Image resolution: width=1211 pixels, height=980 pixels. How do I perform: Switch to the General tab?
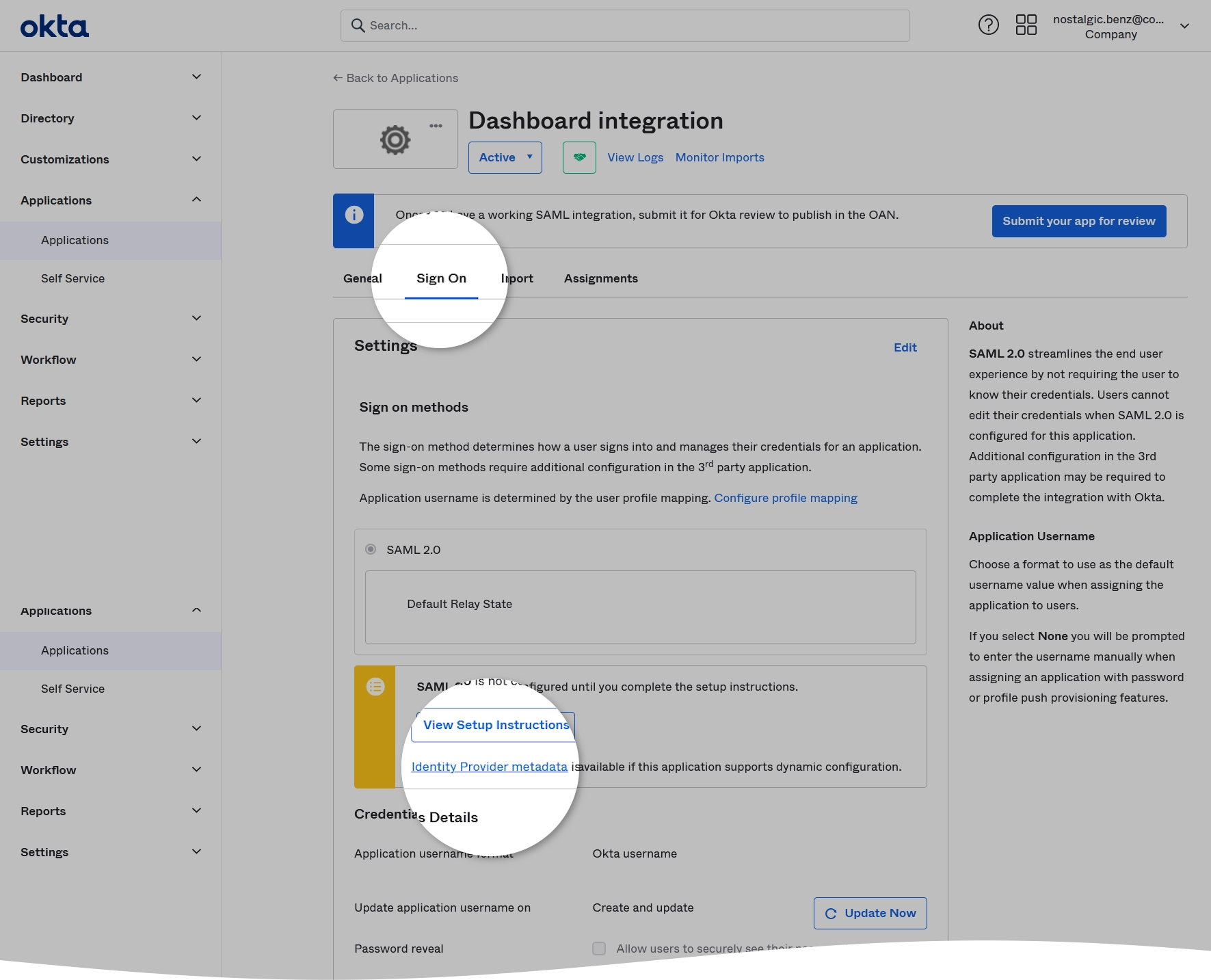(362, 278)
